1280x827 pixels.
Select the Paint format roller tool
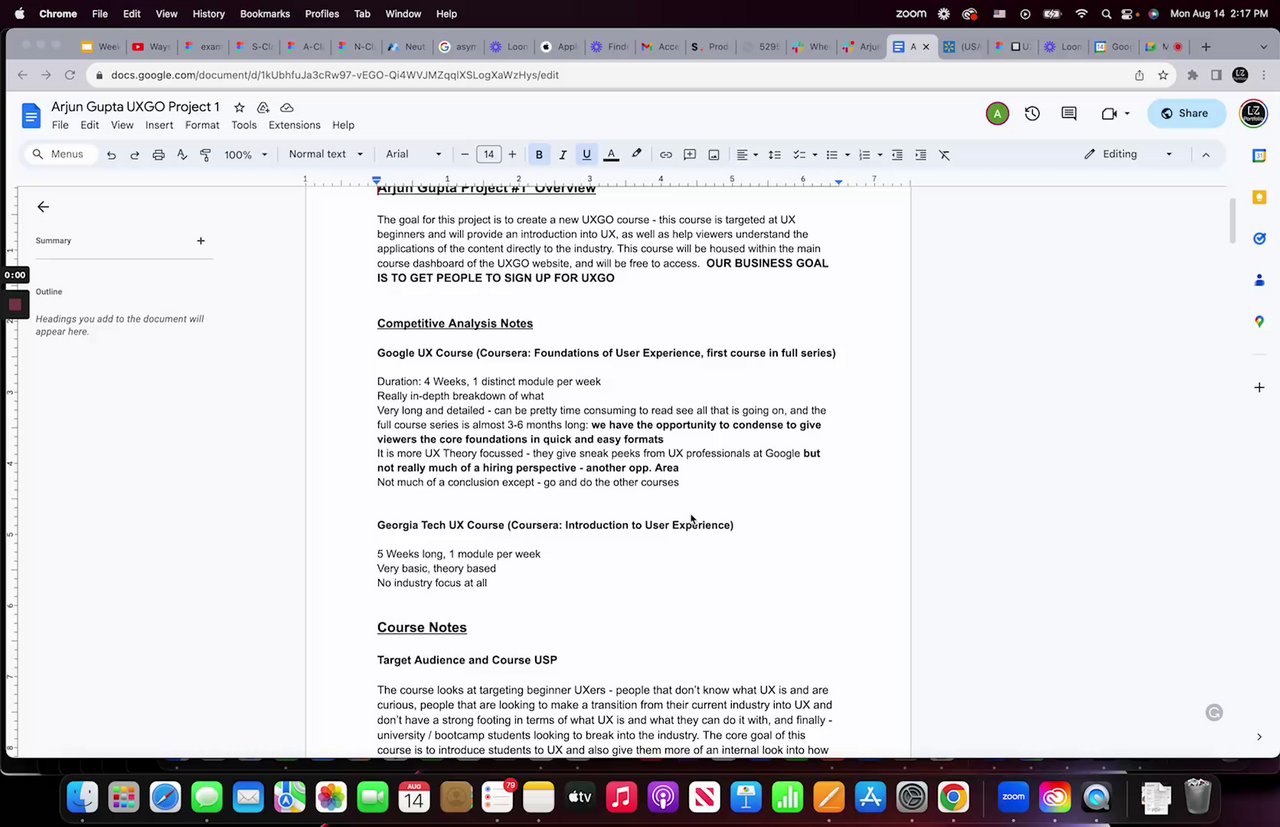click(205, 155)
